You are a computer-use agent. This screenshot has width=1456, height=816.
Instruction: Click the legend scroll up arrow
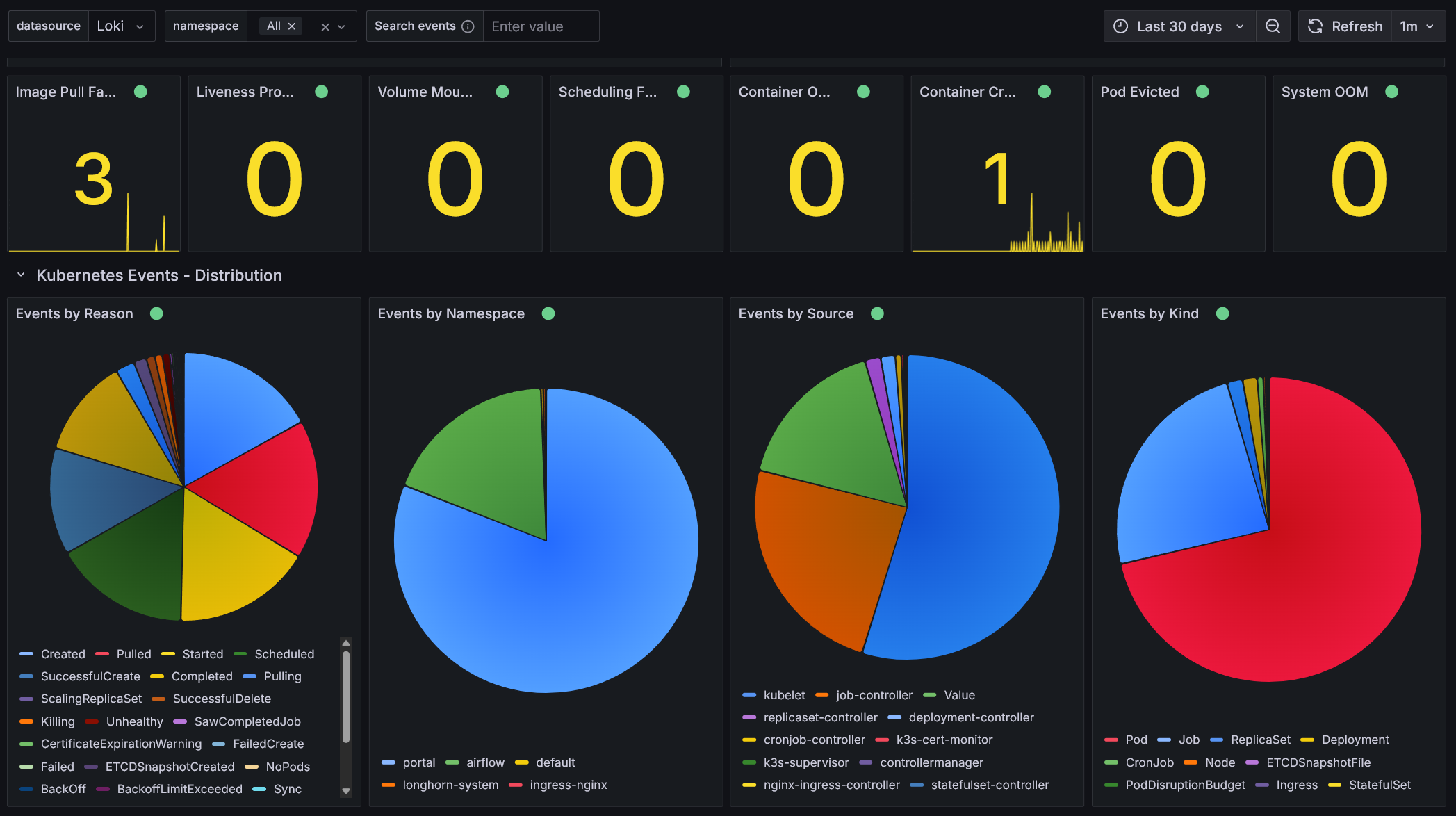(346, 643)
